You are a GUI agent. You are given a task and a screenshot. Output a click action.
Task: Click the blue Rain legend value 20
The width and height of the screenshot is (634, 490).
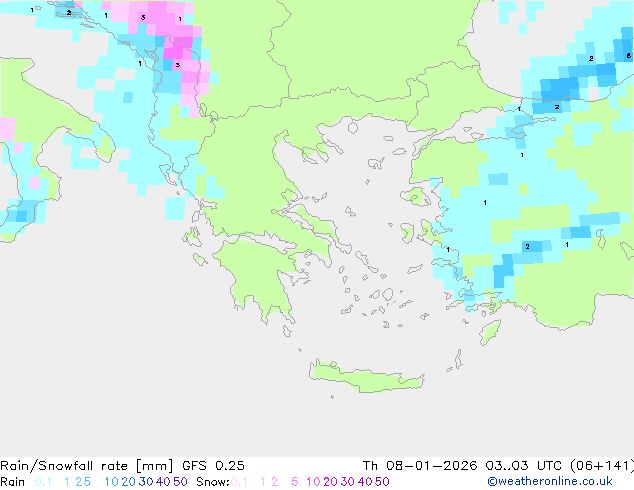click(x=128, y=482)
